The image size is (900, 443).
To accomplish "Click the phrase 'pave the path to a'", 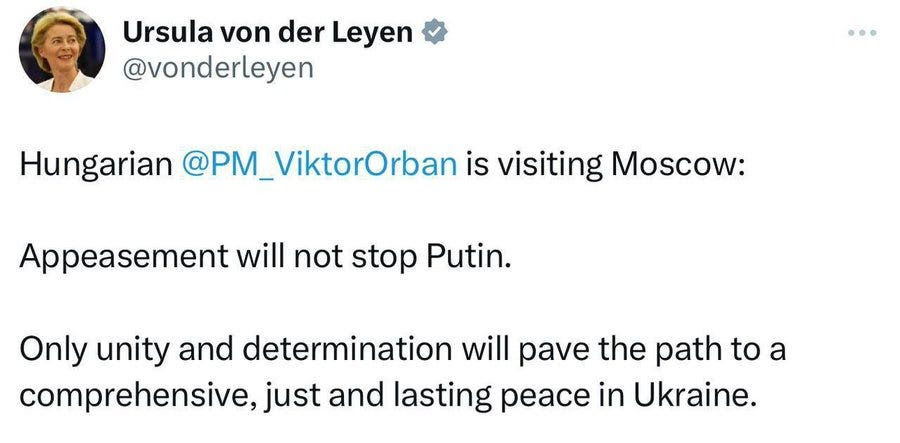I will pos(653,351).
